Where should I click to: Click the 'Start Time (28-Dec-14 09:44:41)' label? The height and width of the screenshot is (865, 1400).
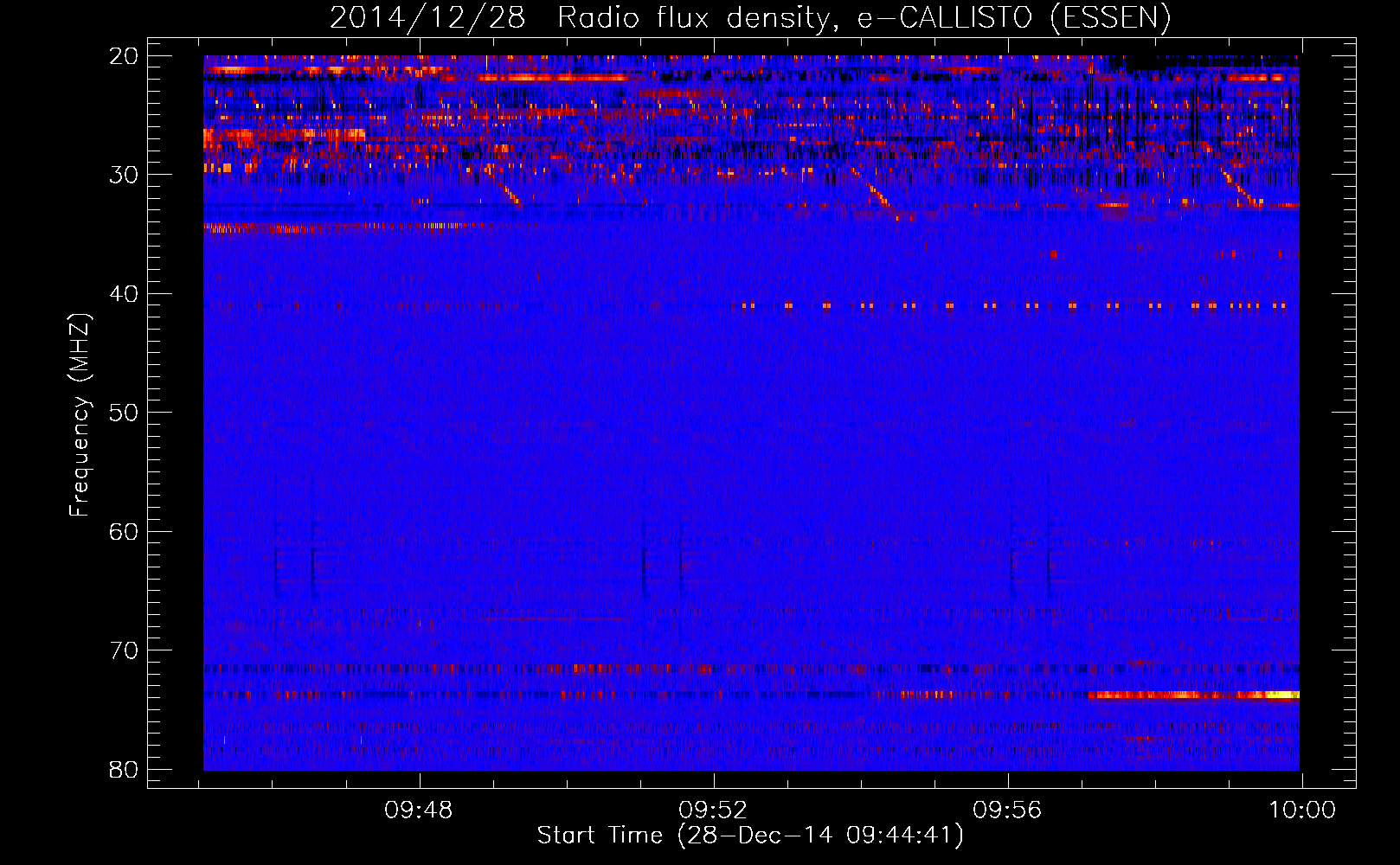pos(750,836)
